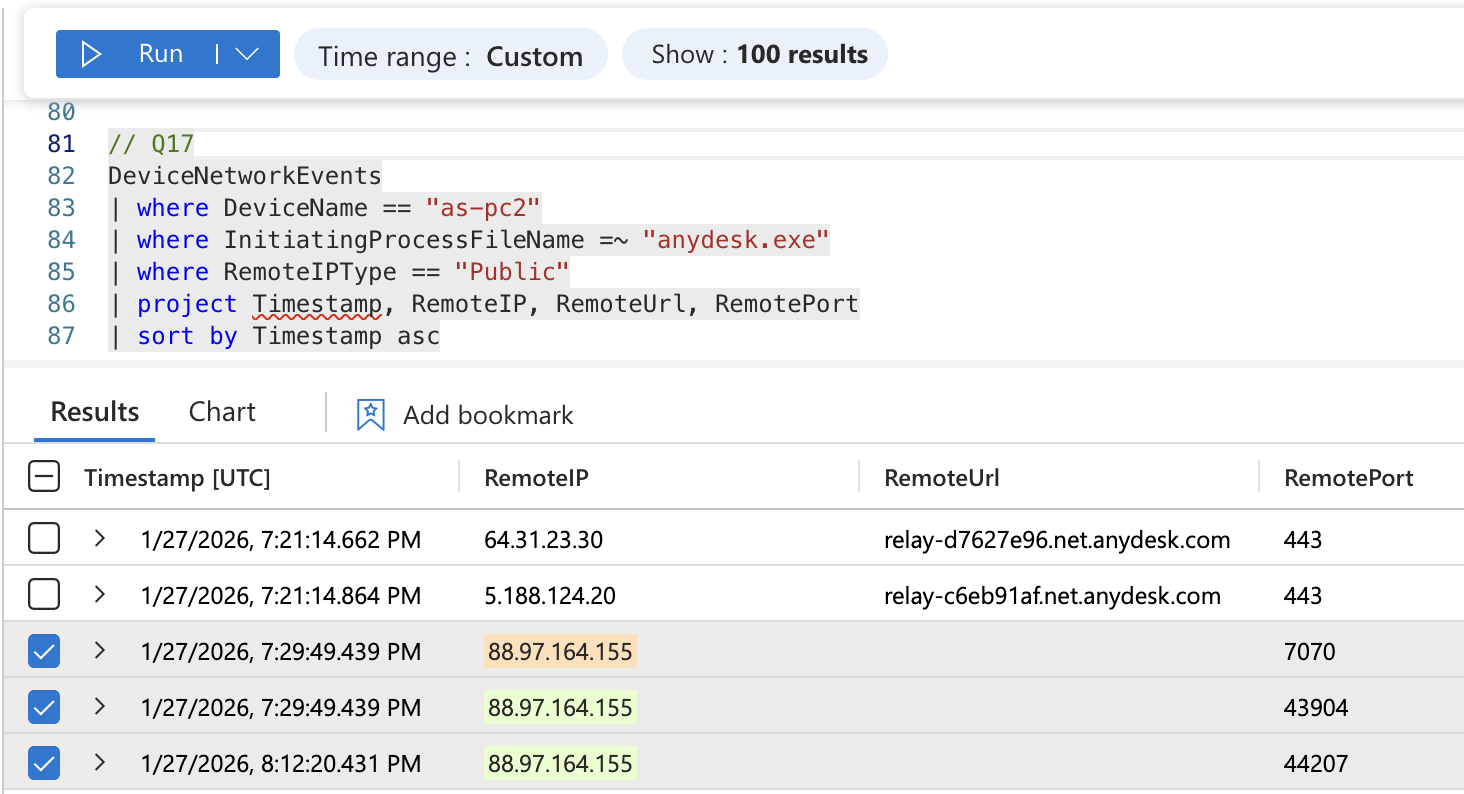Select the Results tab
Image resolution: width=1464 pixels, height=794 pixels.
point(95,412)
